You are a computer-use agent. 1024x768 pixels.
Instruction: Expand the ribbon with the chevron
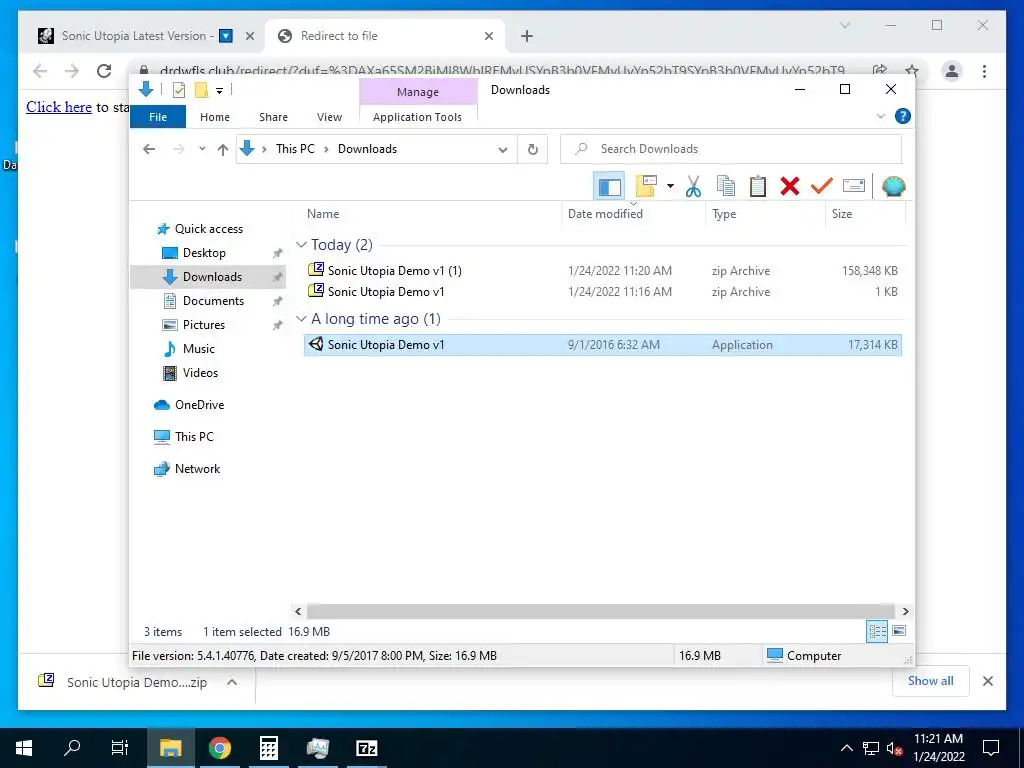coord(880,116)
